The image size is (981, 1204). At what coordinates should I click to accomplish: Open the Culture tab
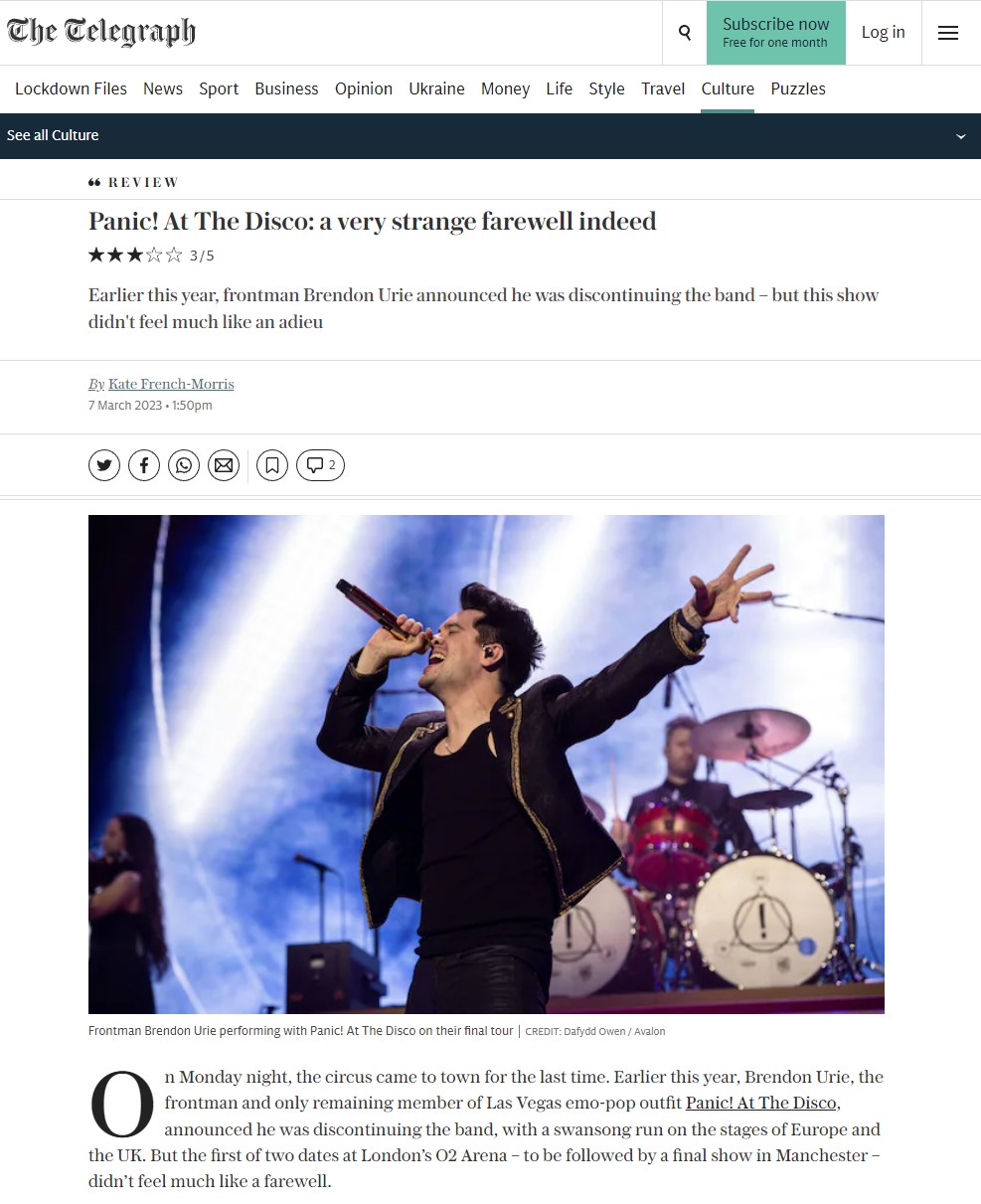pyautogui.click(x=728, y=88)
